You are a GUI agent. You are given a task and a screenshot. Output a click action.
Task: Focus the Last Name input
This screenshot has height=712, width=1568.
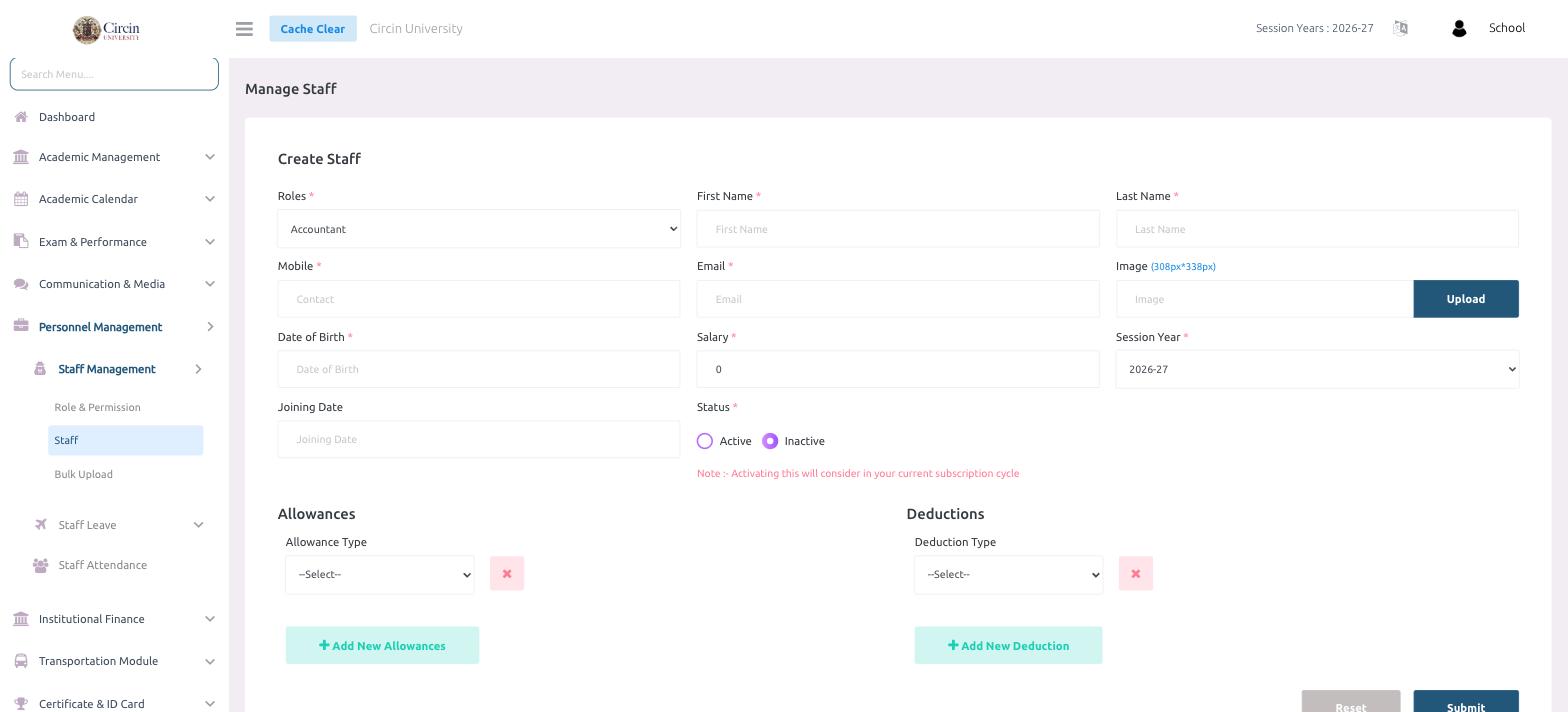(x=1317, y=229)
